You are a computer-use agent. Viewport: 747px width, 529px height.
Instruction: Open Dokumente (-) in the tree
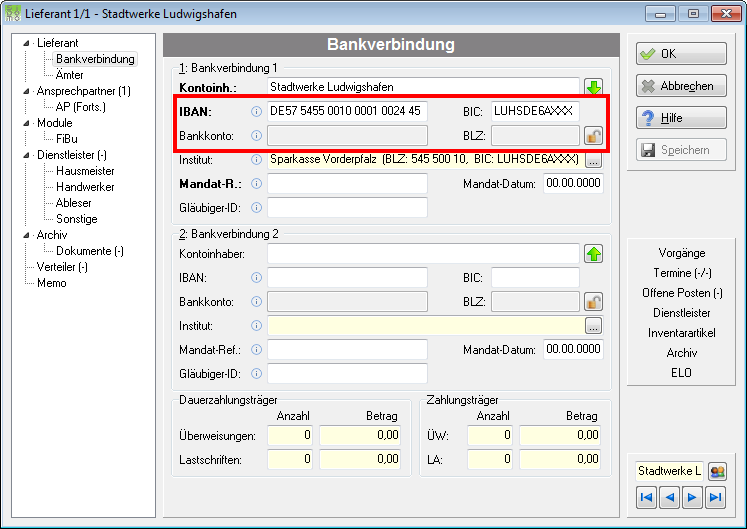pyautogui.click(x=90, y=251)
